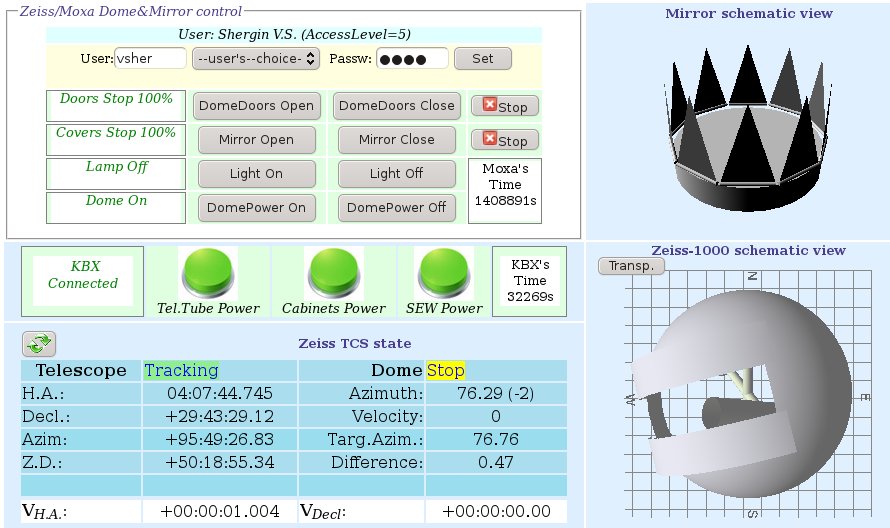Click the Zeiss TCS state heading
890x528 pixels.
point(355,343)
